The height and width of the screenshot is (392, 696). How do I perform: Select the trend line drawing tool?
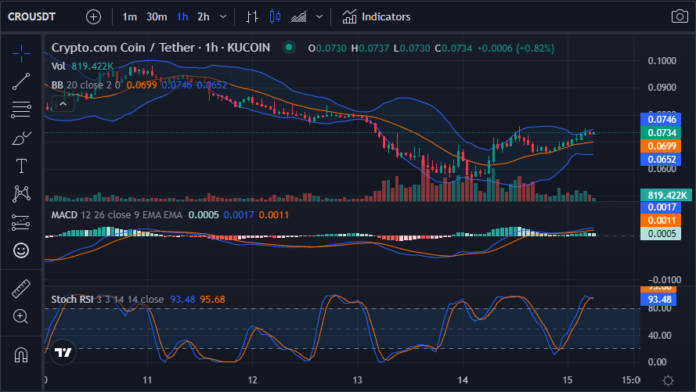click(x=21, y=81)
